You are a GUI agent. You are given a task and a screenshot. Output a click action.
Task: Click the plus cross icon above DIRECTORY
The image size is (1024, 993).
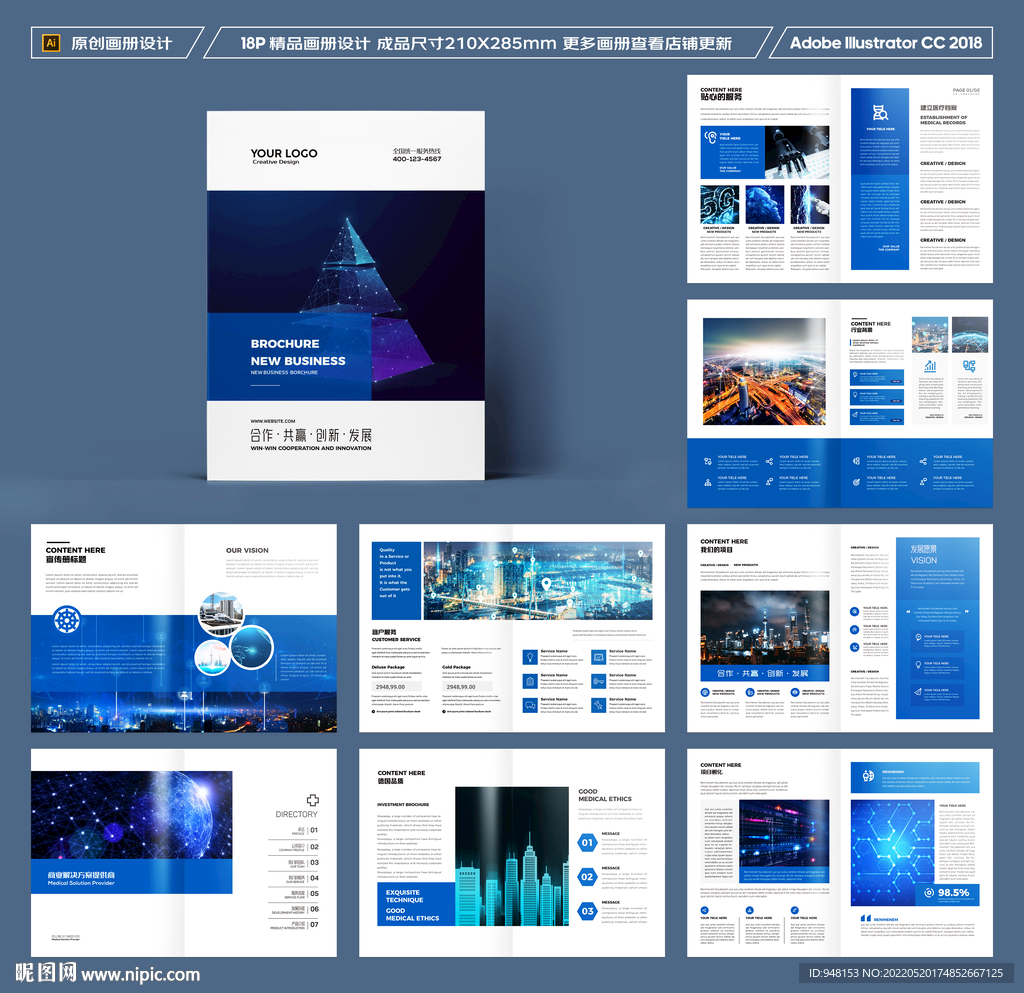pyautogui.click(x=312, y=800)
